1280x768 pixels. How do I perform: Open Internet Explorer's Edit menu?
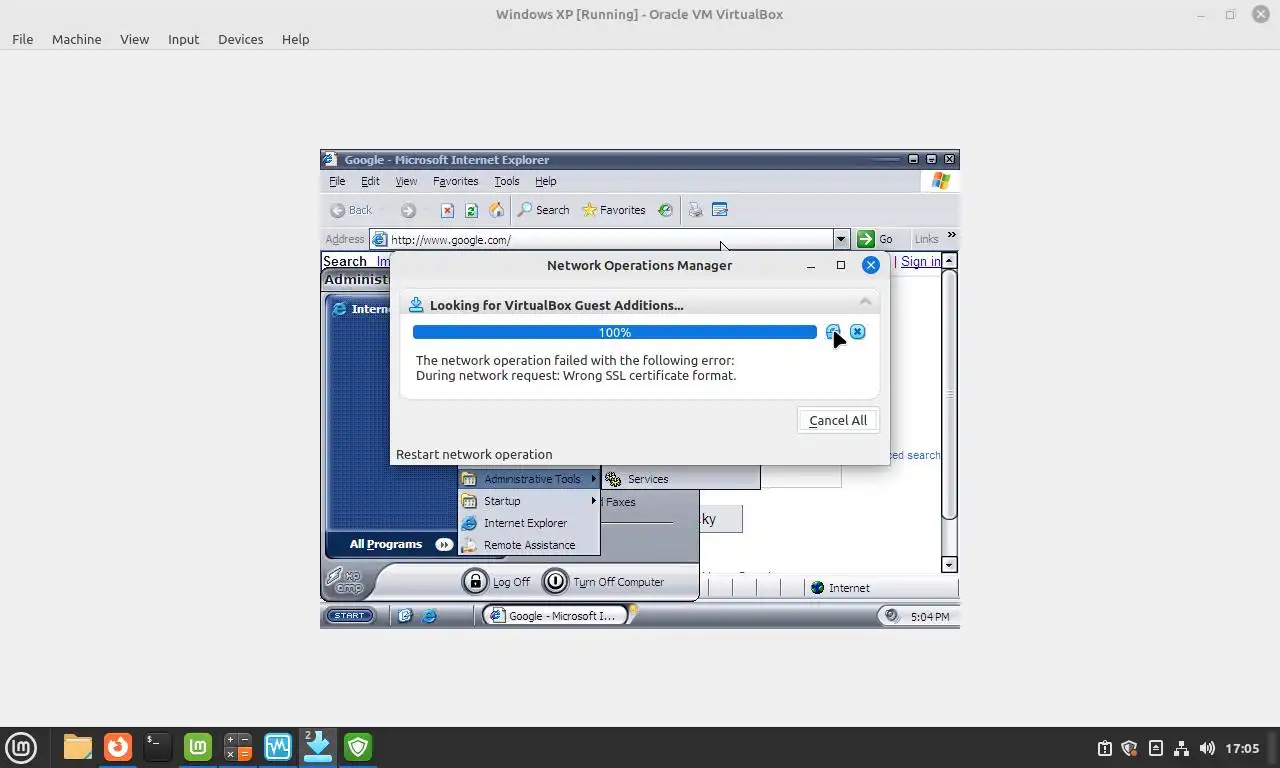click(370, 181)
